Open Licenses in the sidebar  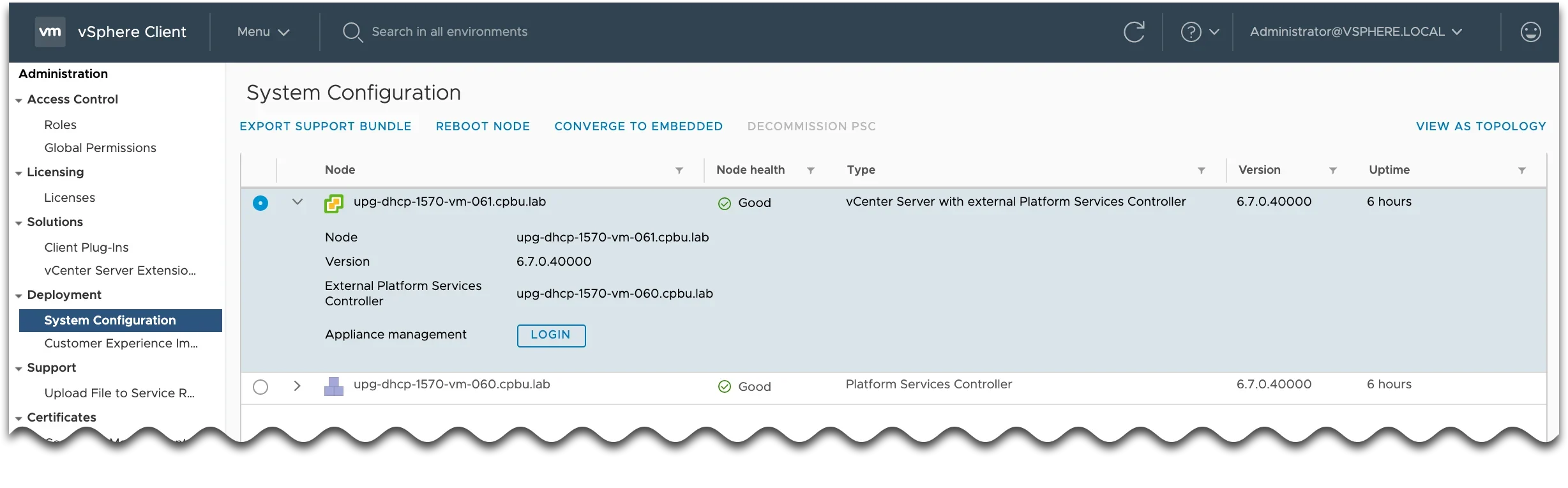pyautogui.click(x=70, y=198)
